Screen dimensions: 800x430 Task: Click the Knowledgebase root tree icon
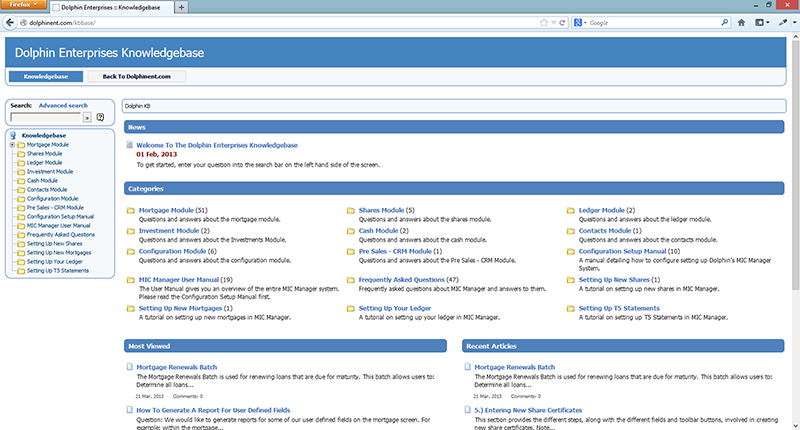pos(13,136)
